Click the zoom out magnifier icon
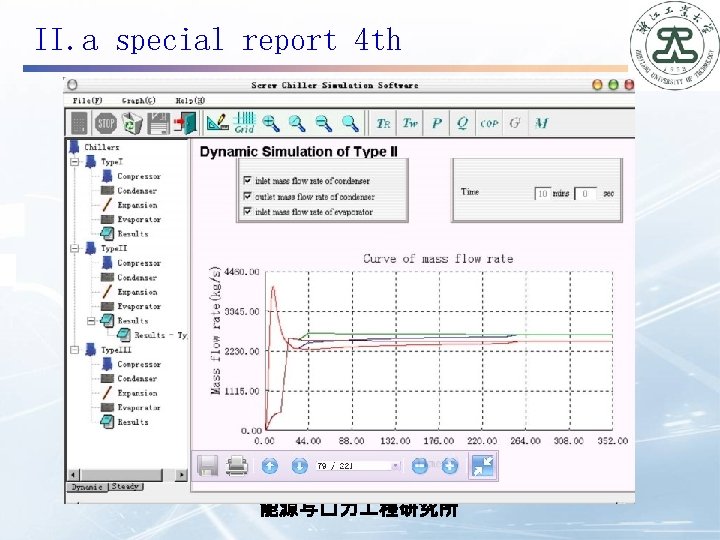This screenshot has width=720, height=540. point(324,123)
